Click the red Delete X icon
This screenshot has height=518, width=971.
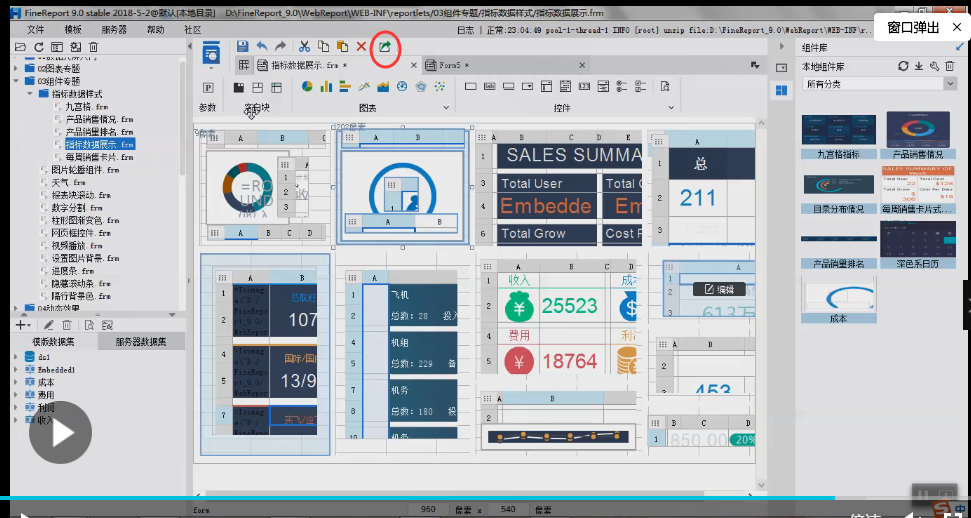[x=361, y=46]
